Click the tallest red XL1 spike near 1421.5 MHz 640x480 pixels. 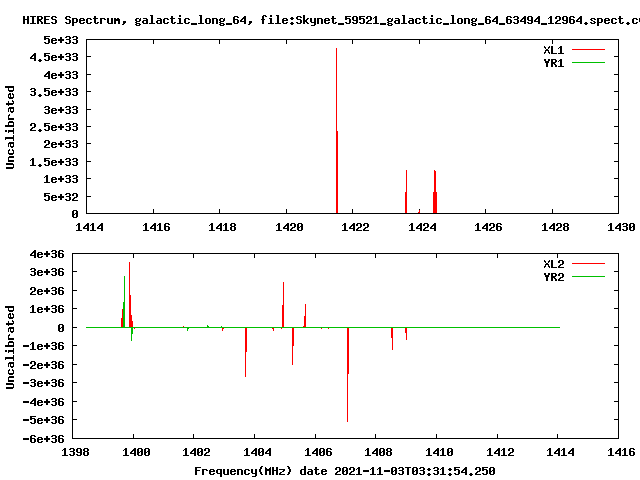337,131
